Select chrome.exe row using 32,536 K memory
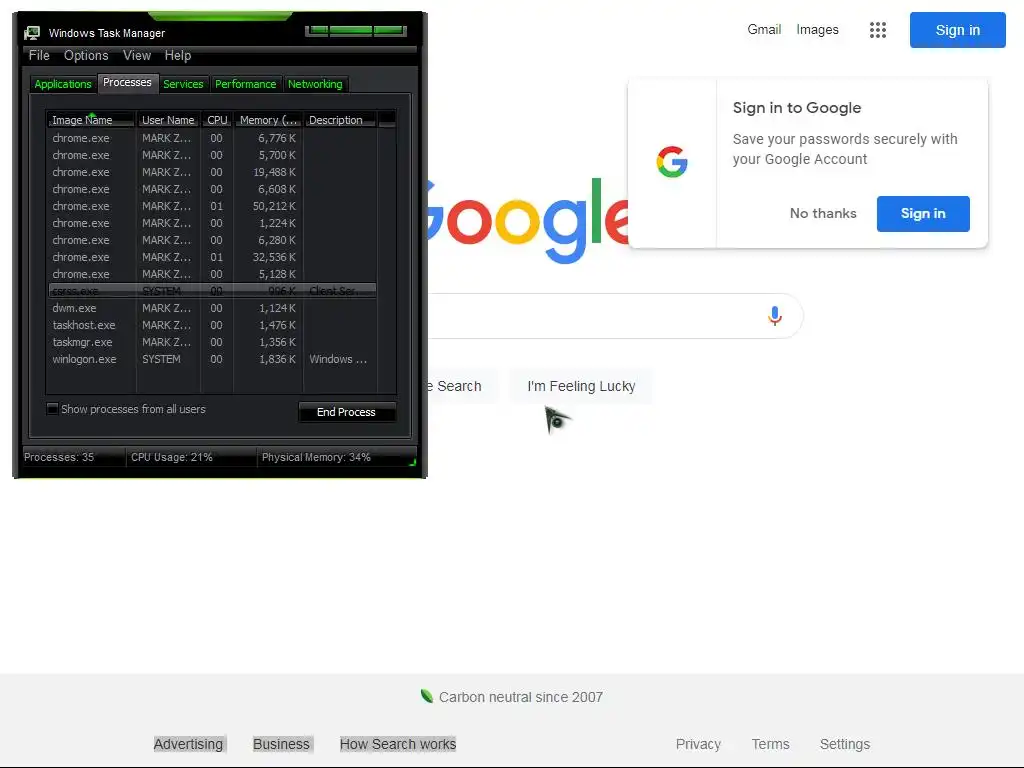 click(212, 257)
